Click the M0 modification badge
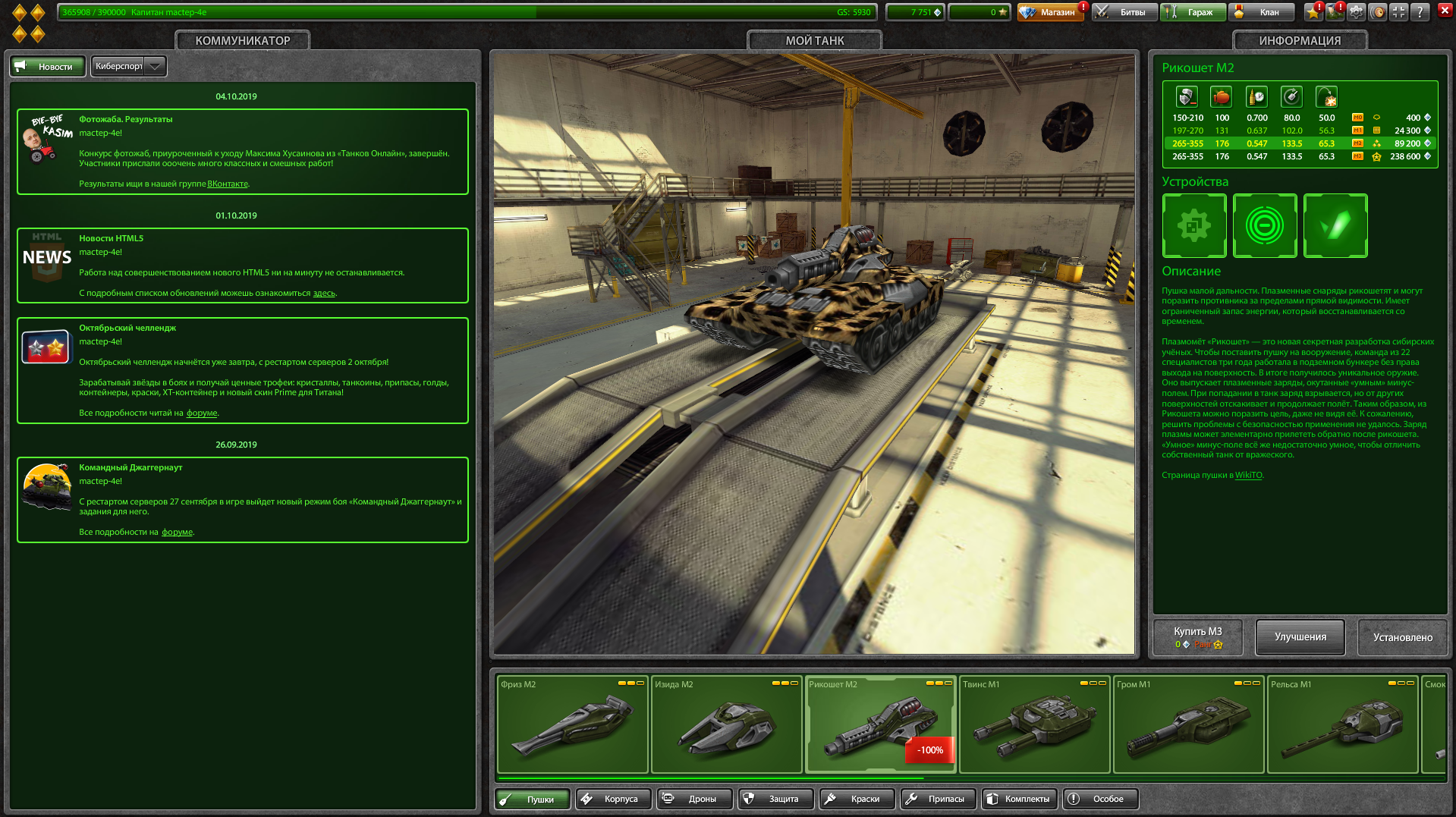This screenshot has width=1456, height=817. point(1357,118)
